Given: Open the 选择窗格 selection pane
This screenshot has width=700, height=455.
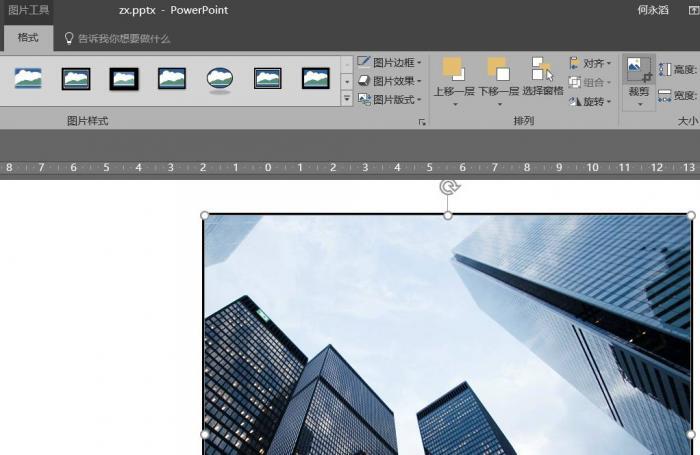Looking at the screenshot, I should click(x=543, y=77).
